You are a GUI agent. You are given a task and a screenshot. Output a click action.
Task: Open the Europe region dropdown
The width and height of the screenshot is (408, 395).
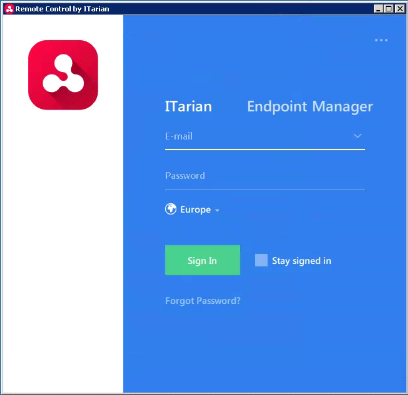tap(192, 210)
